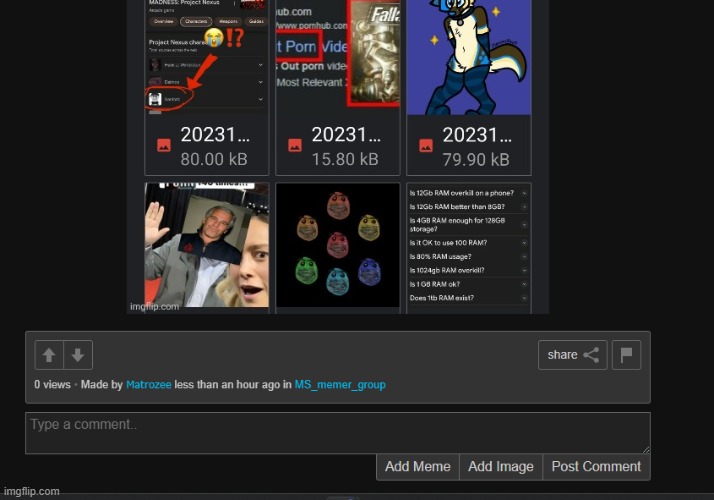Open the share options button
The image size is (714, 500).
point(572,355)
